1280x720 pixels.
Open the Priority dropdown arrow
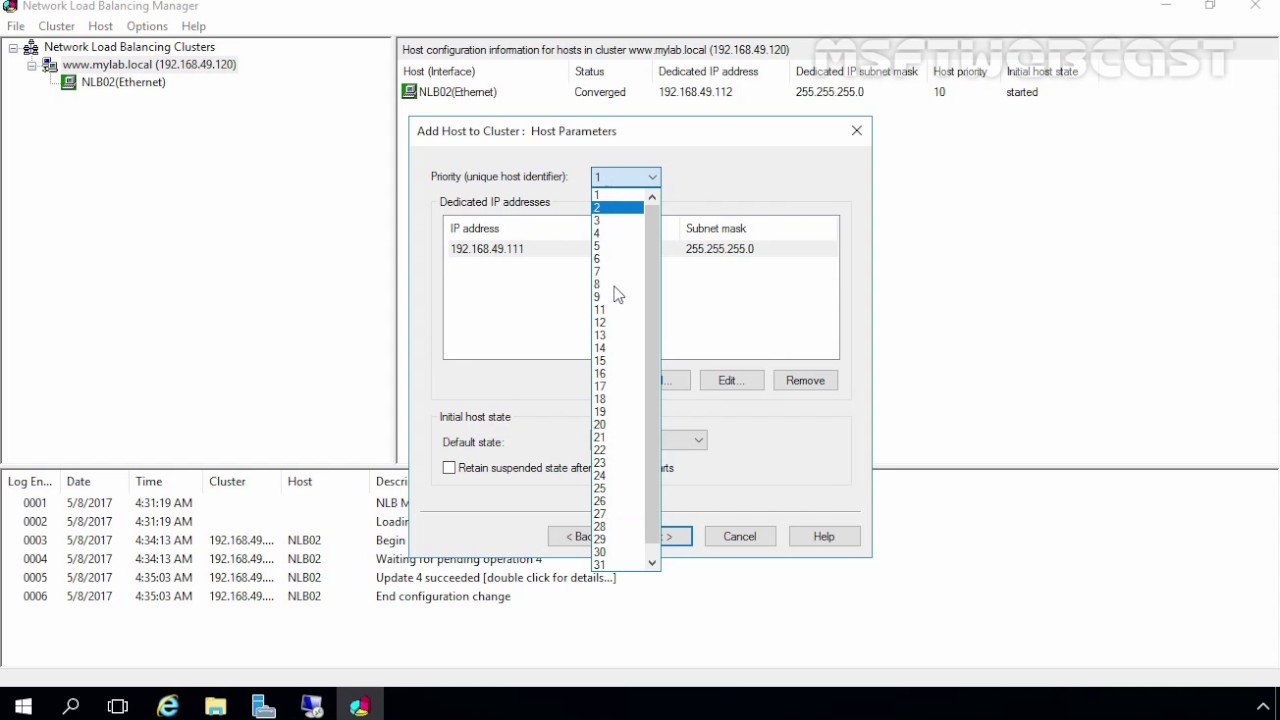point(652,177)
